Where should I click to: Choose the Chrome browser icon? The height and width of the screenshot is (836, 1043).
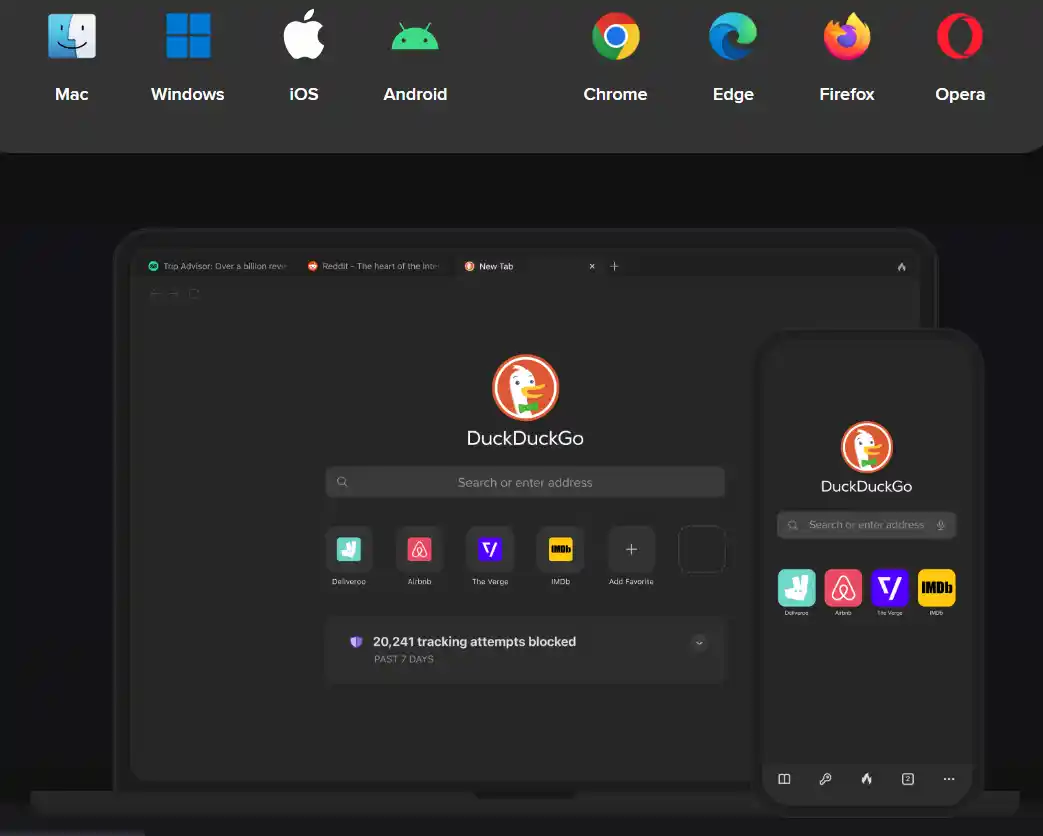tap(616, 36)
